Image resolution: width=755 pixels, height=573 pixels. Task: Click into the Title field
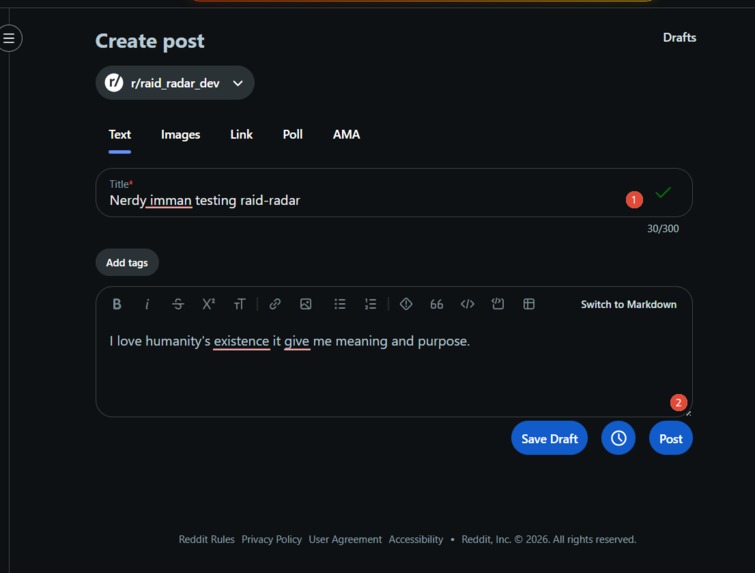394,193
